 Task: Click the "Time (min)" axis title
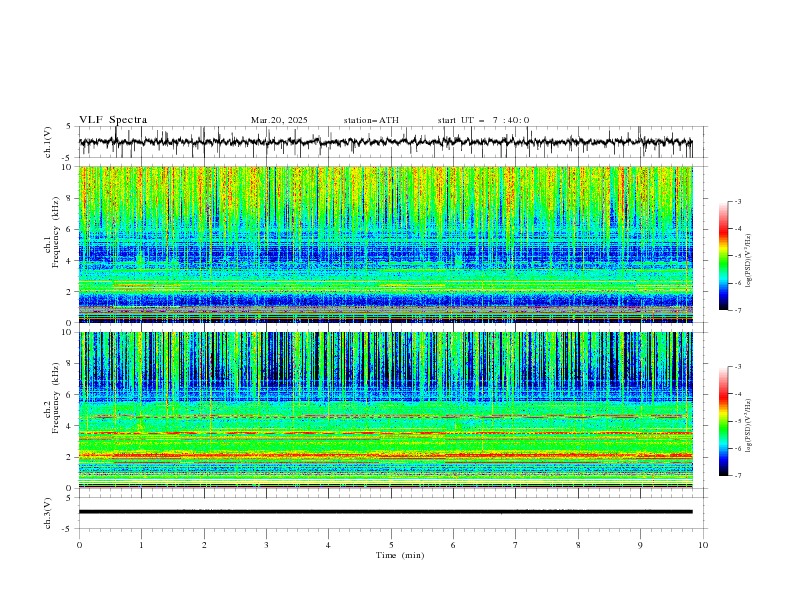400,555
